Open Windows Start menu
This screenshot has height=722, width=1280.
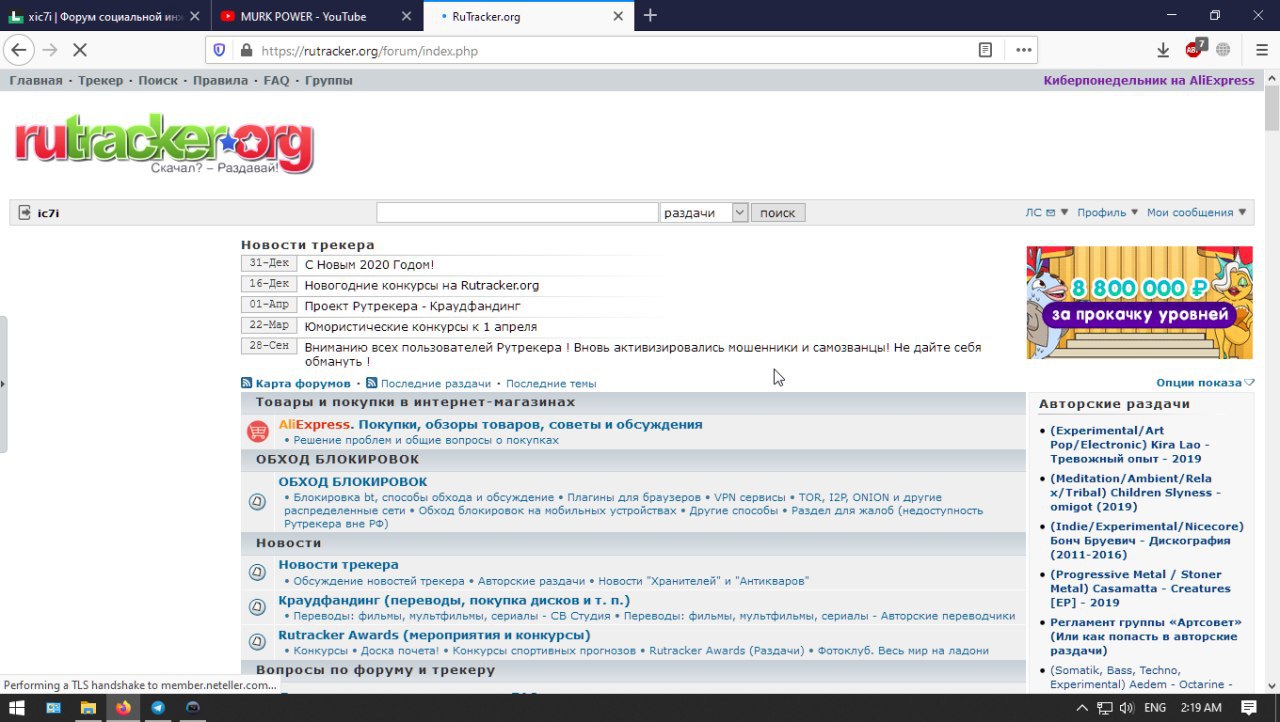click(19, 707)
